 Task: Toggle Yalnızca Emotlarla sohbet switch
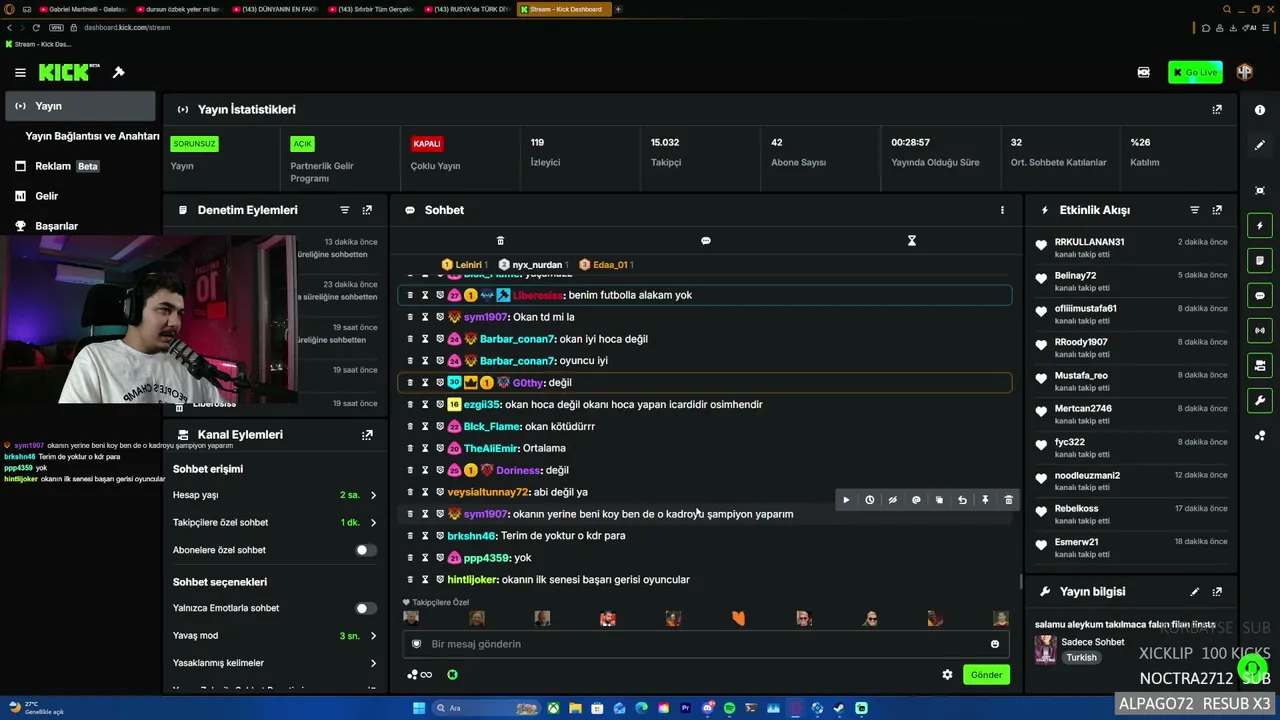(x=366, y=608)
